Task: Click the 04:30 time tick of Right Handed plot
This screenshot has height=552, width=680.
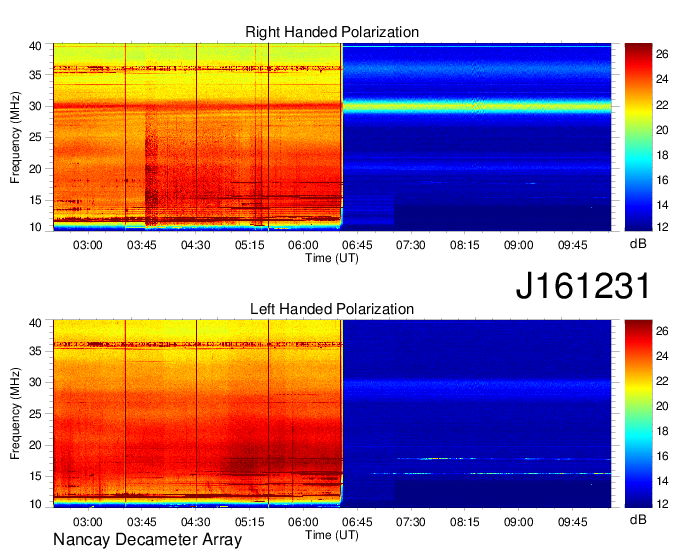Action: [196, 245]
